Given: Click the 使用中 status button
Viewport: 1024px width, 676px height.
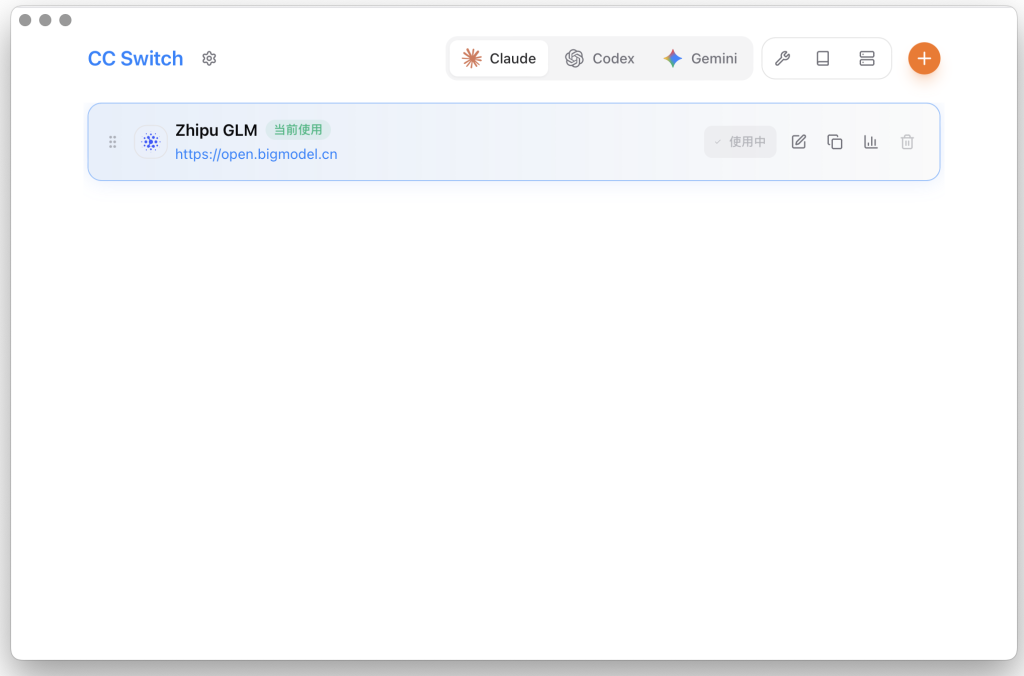Looking at the screenshot, I should tap(740, 142).
